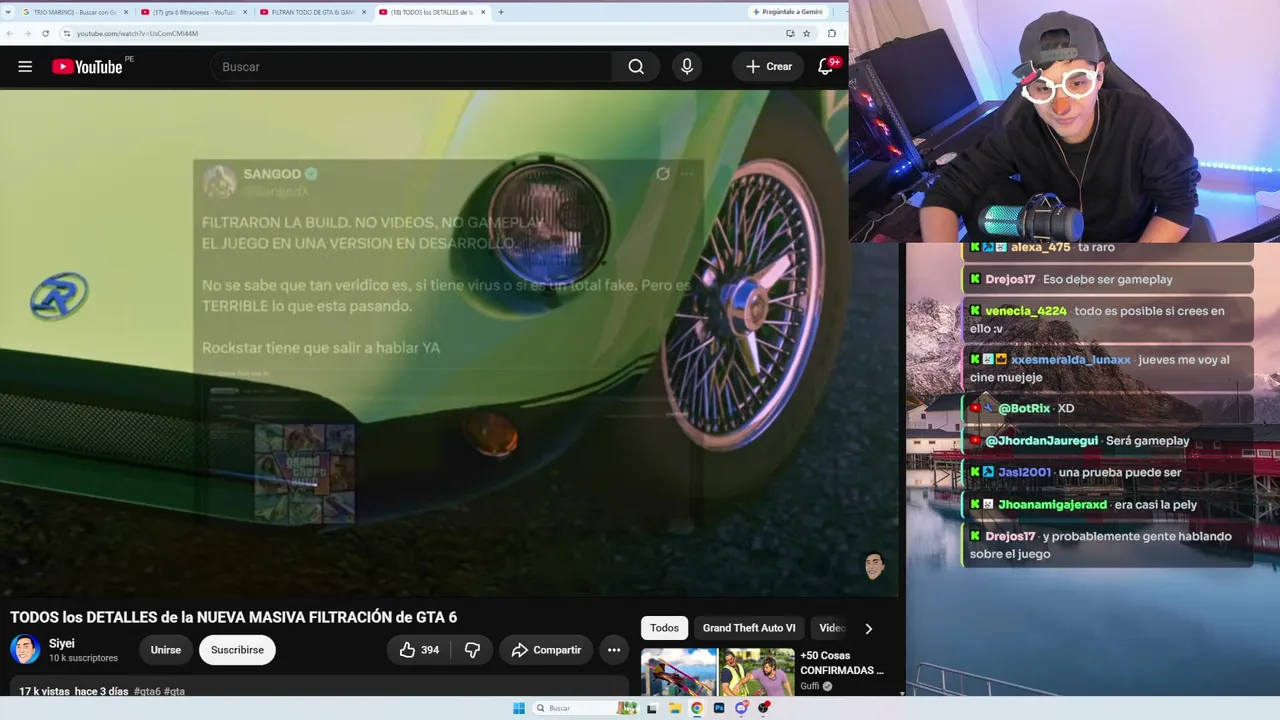Click the Crear button
The image size is (1280, 720).
(x=768, y=67)
